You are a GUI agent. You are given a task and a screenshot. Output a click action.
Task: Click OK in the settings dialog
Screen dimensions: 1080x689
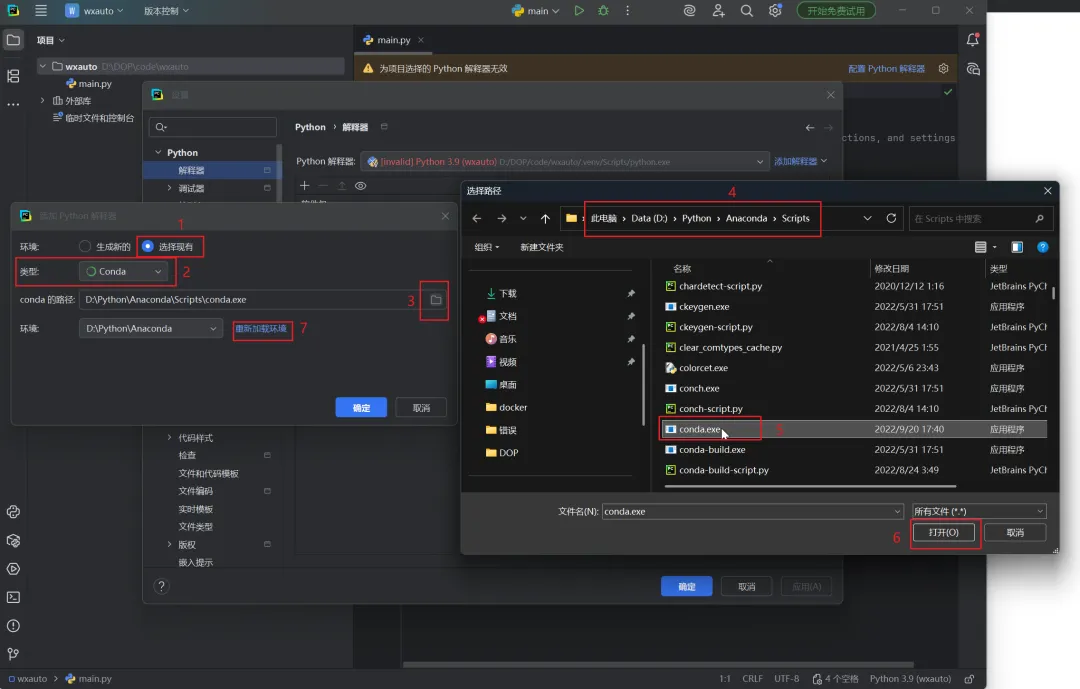(x=687, y=587)
